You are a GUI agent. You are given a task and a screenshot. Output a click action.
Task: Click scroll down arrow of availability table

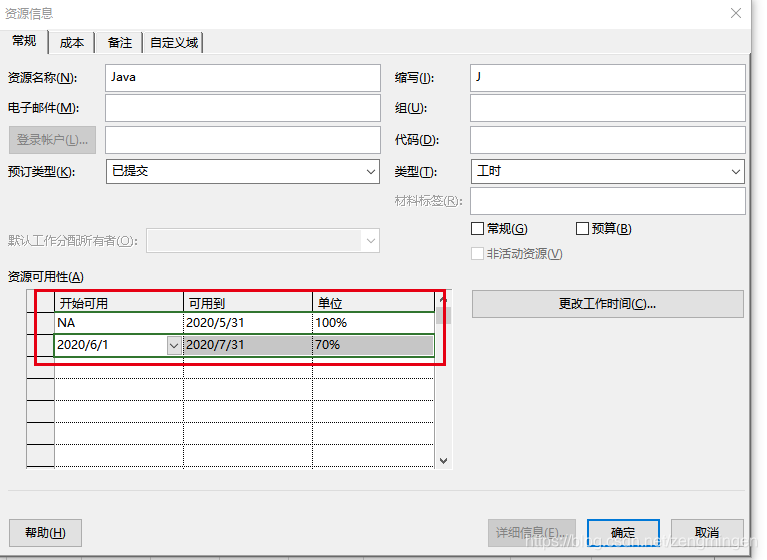[444, 461]
